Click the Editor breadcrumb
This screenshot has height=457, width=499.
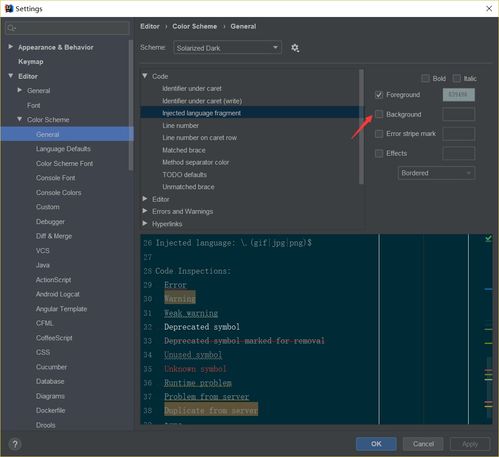(x=150, y=26)
